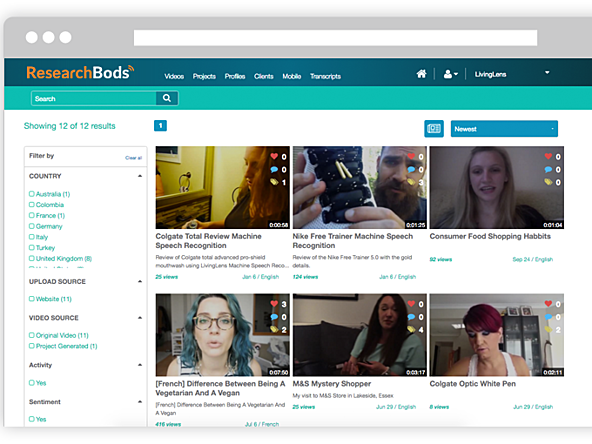
Task: Click the comment bubble on French Vegetarian video
Action: click(274, 317)
